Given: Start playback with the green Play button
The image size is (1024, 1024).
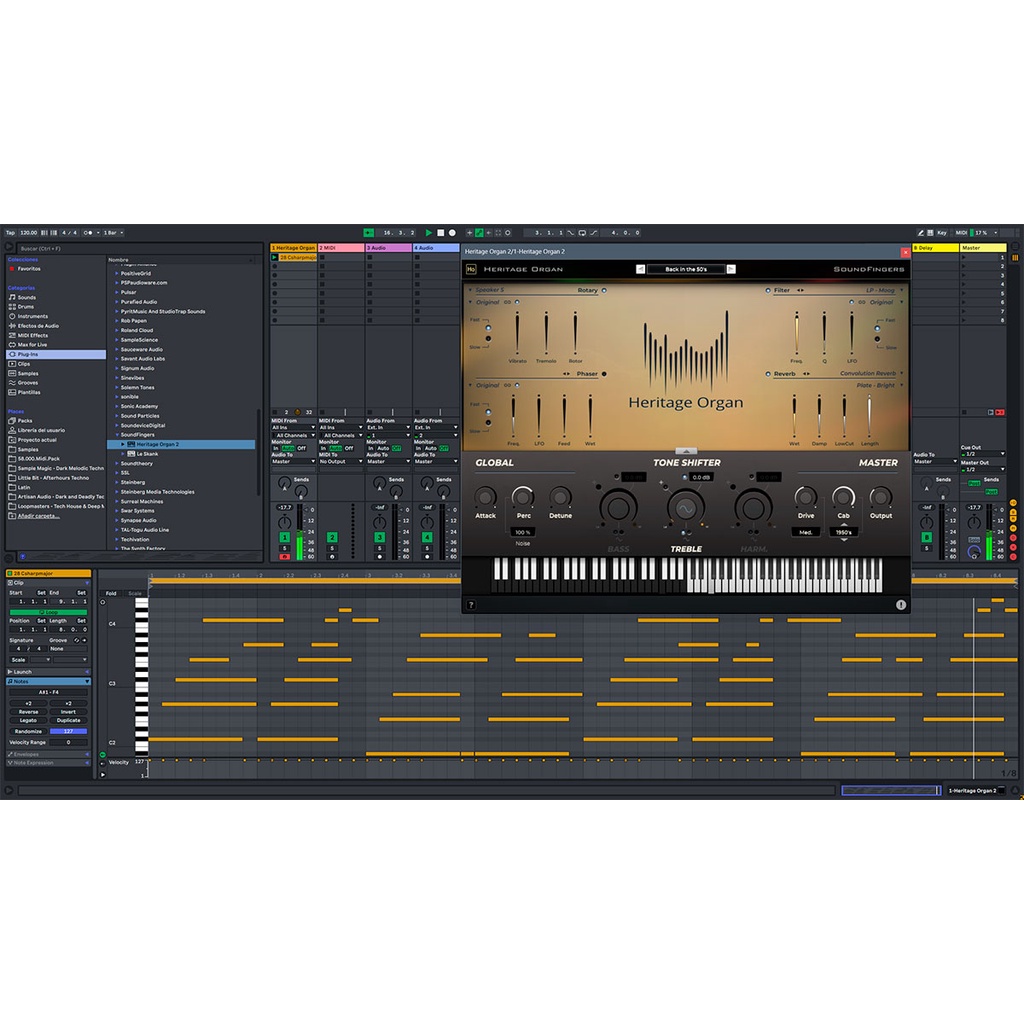Looking at the screenshot, I should point(428,232).
